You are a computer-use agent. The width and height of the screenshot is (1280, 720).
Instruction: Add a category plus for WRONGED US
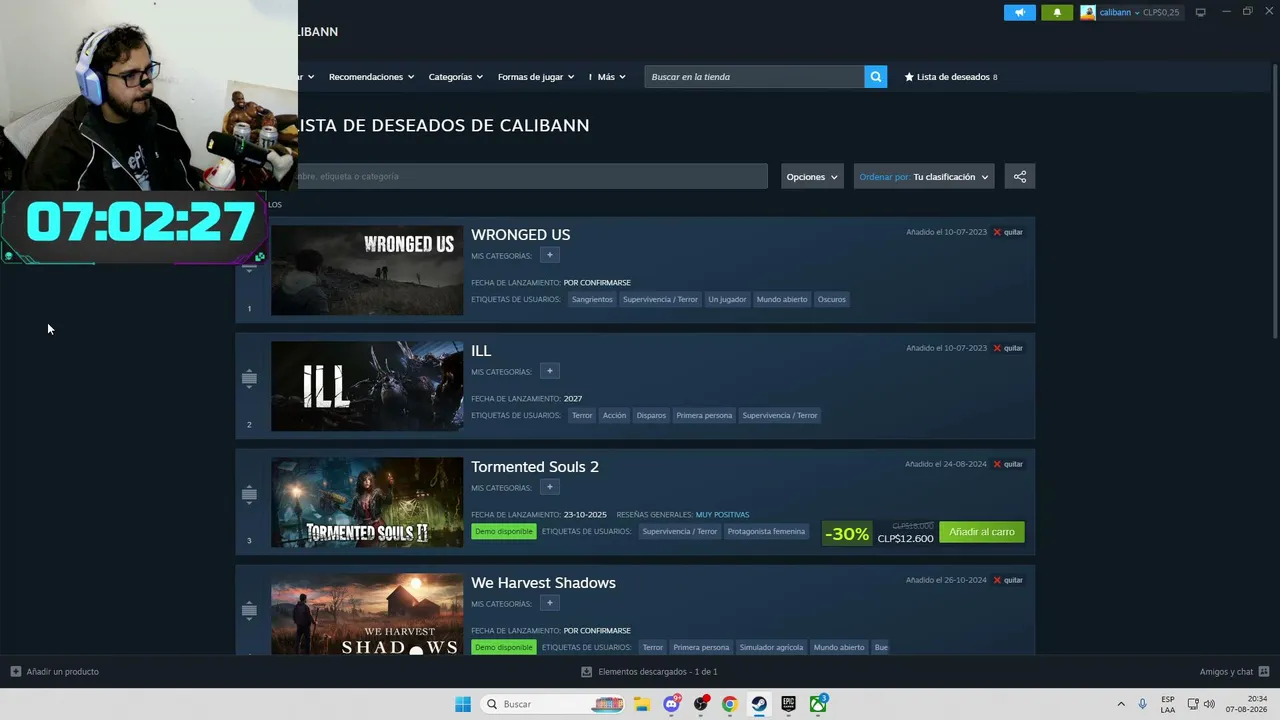(549, 255)
